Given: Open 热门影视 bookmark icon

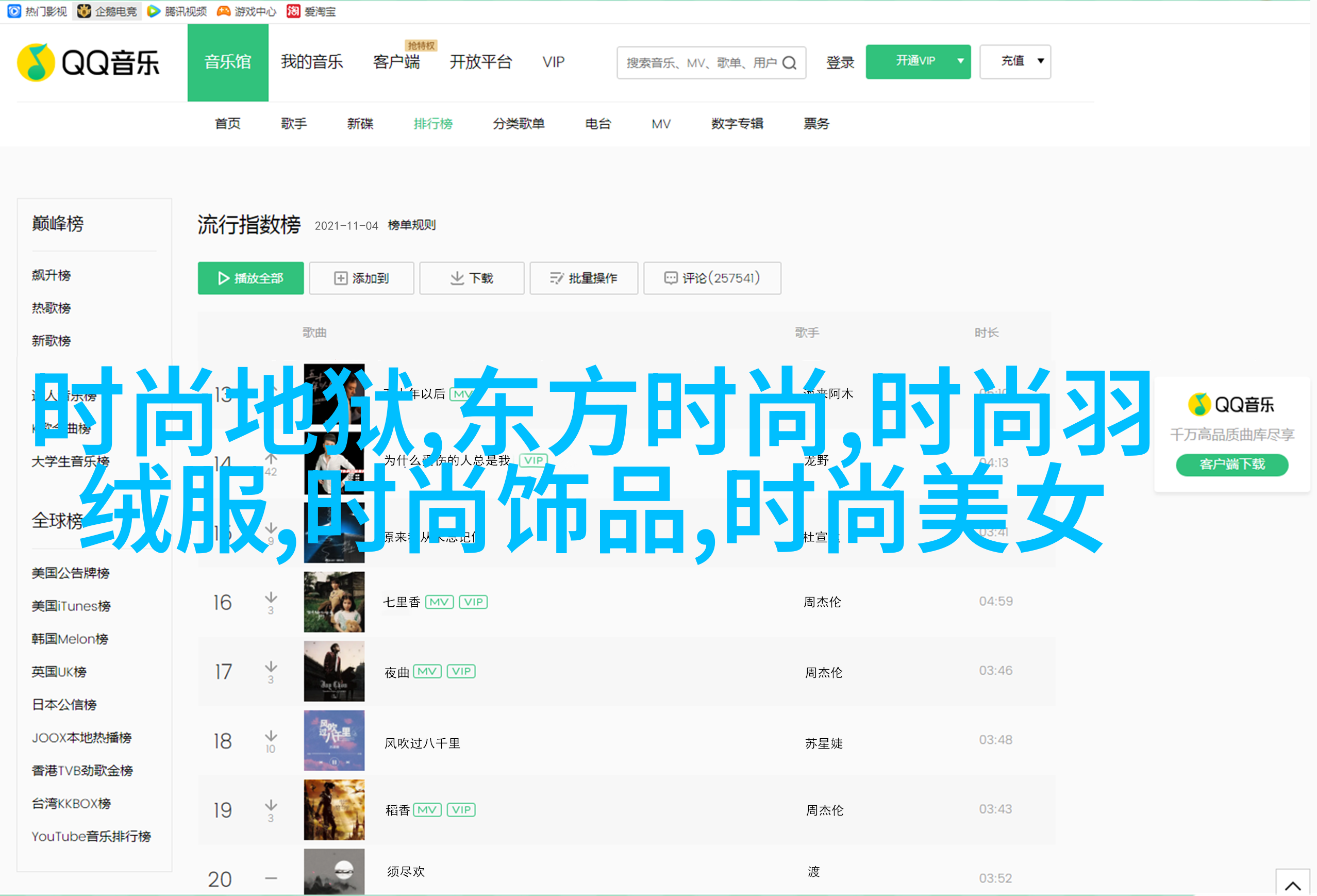Looking at the screenshot, I should tap(14, 11).
